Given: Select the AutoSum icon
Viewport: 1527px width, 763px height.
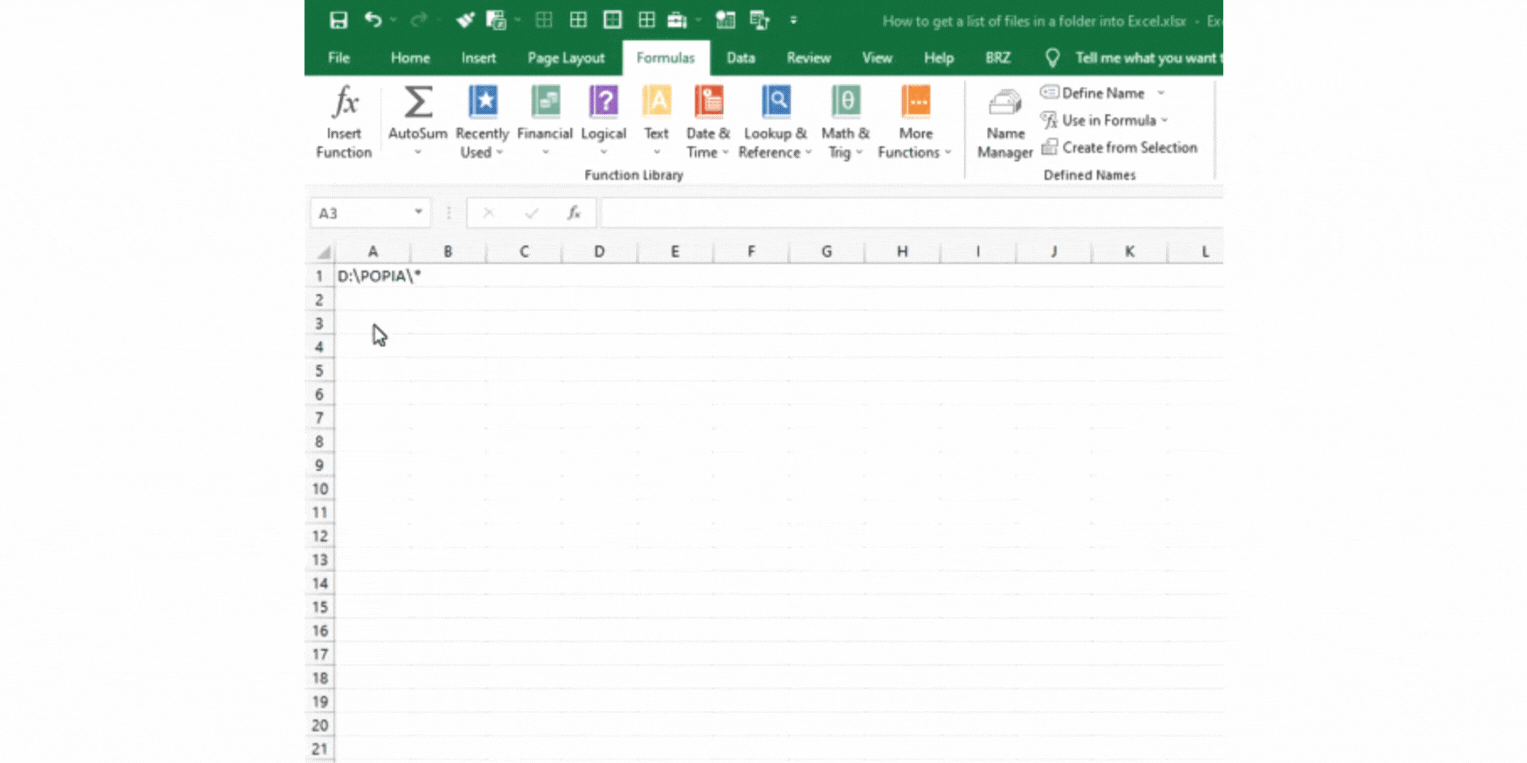Looking at the screenshot, I should (417, 105).
